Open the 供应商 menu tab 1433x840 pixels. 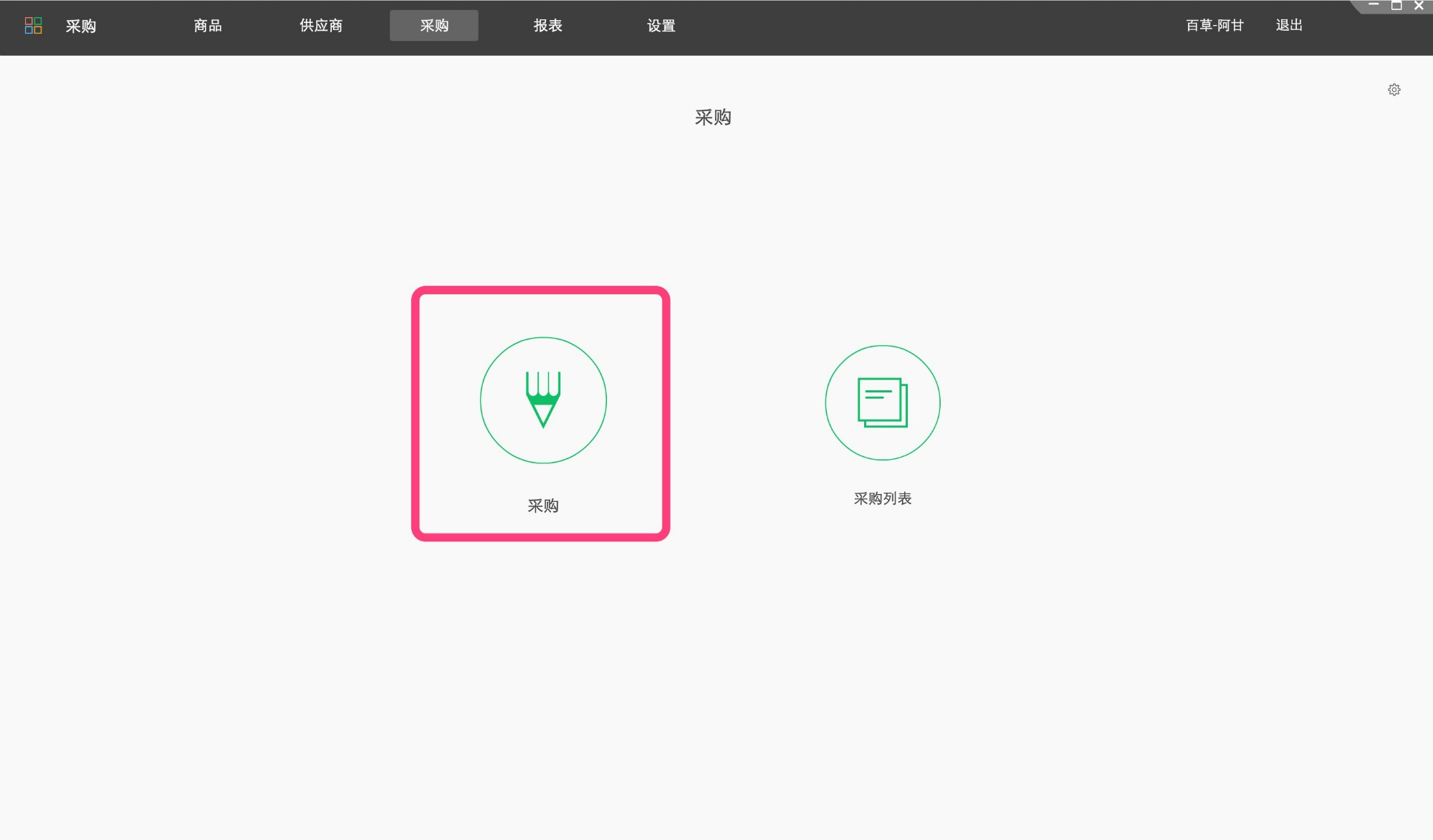[x=321, y=26]
